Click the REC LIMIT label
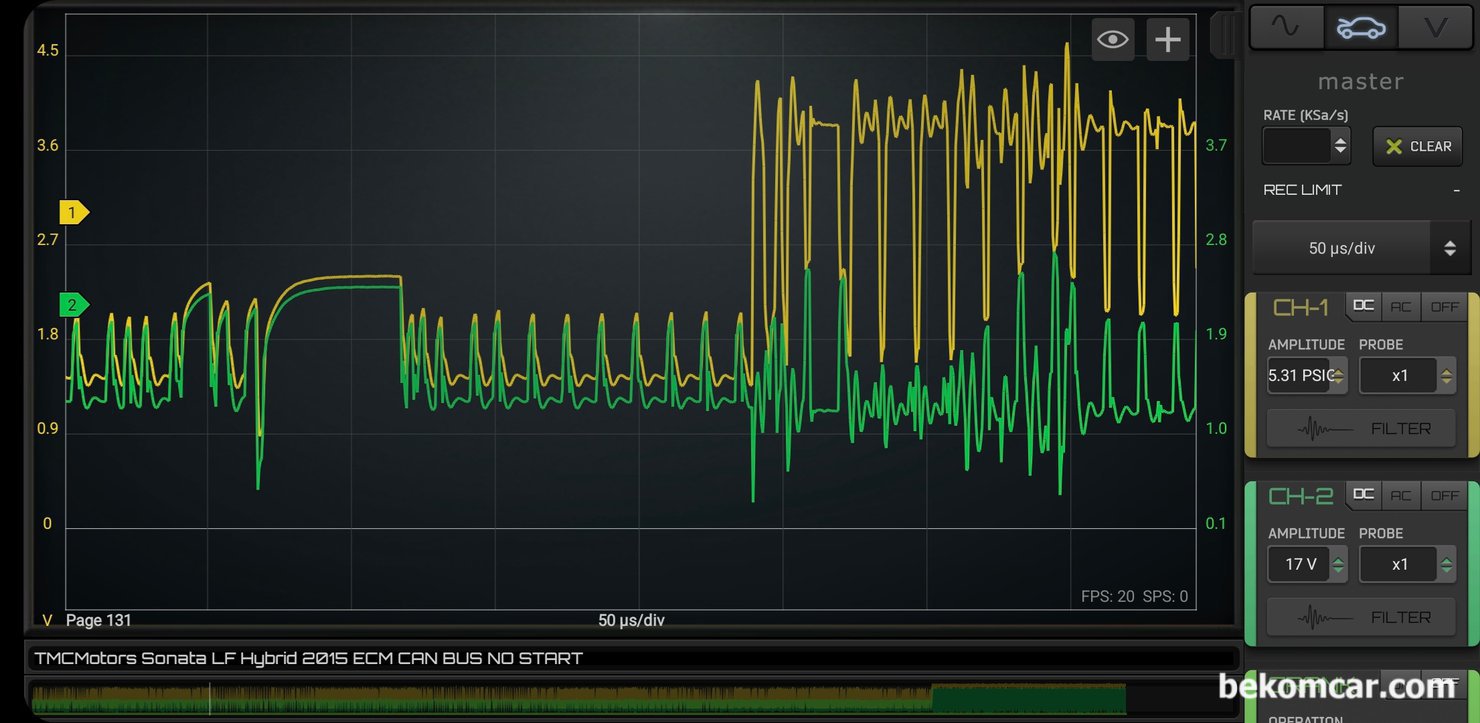This screenshot has height=723, width=1480. [x=1302, y=190]
